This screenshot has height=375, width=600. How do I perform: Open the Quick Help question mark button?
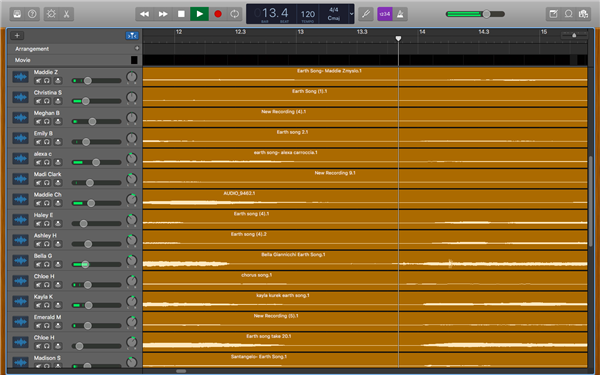click(x=32, y=14)
